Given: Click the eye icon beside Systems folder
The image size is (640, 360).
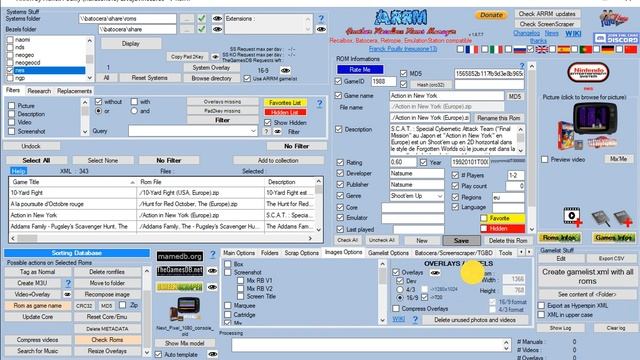Looking at the screenshot, I should (x=217, y=18).
